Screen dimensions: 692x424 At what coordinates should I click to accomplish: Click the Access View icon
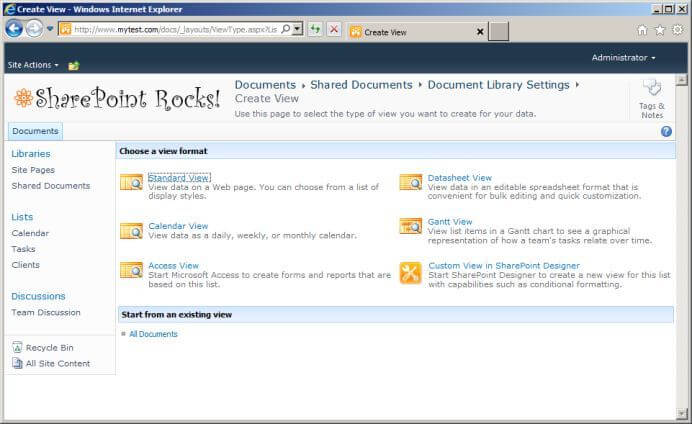click(132, 270)
